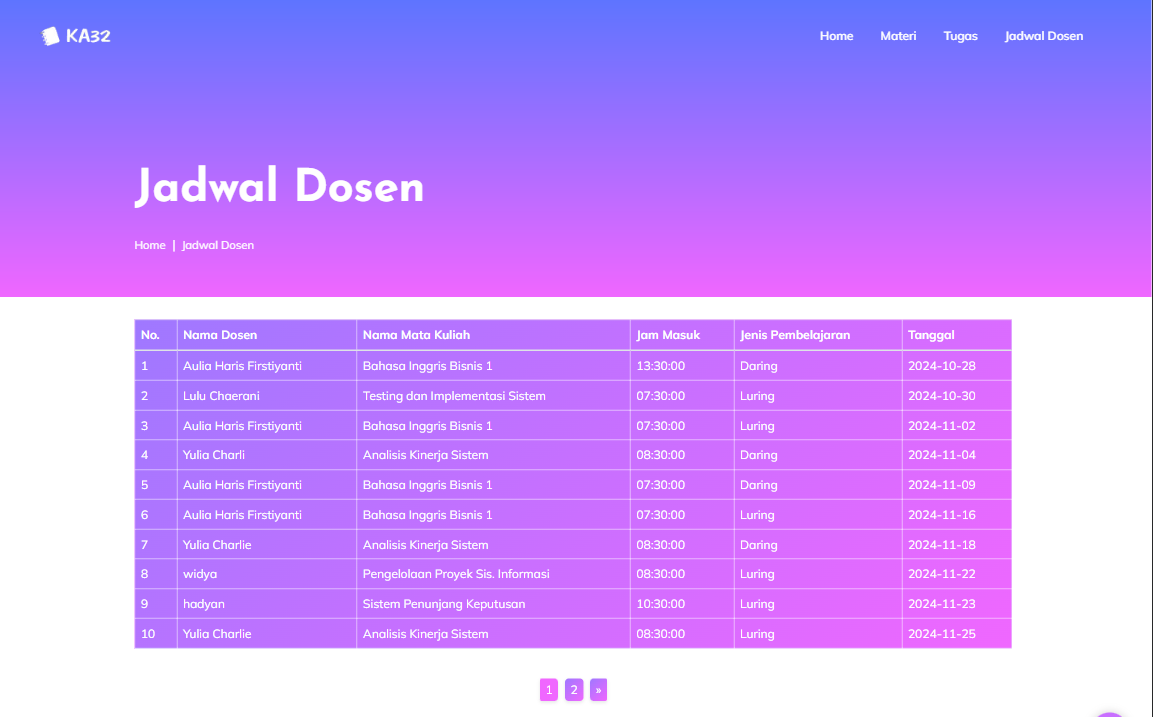Viewport: 1153px width, 717px height.
Task: Open the Tugas navigation item
Action: tap(960, 36)
